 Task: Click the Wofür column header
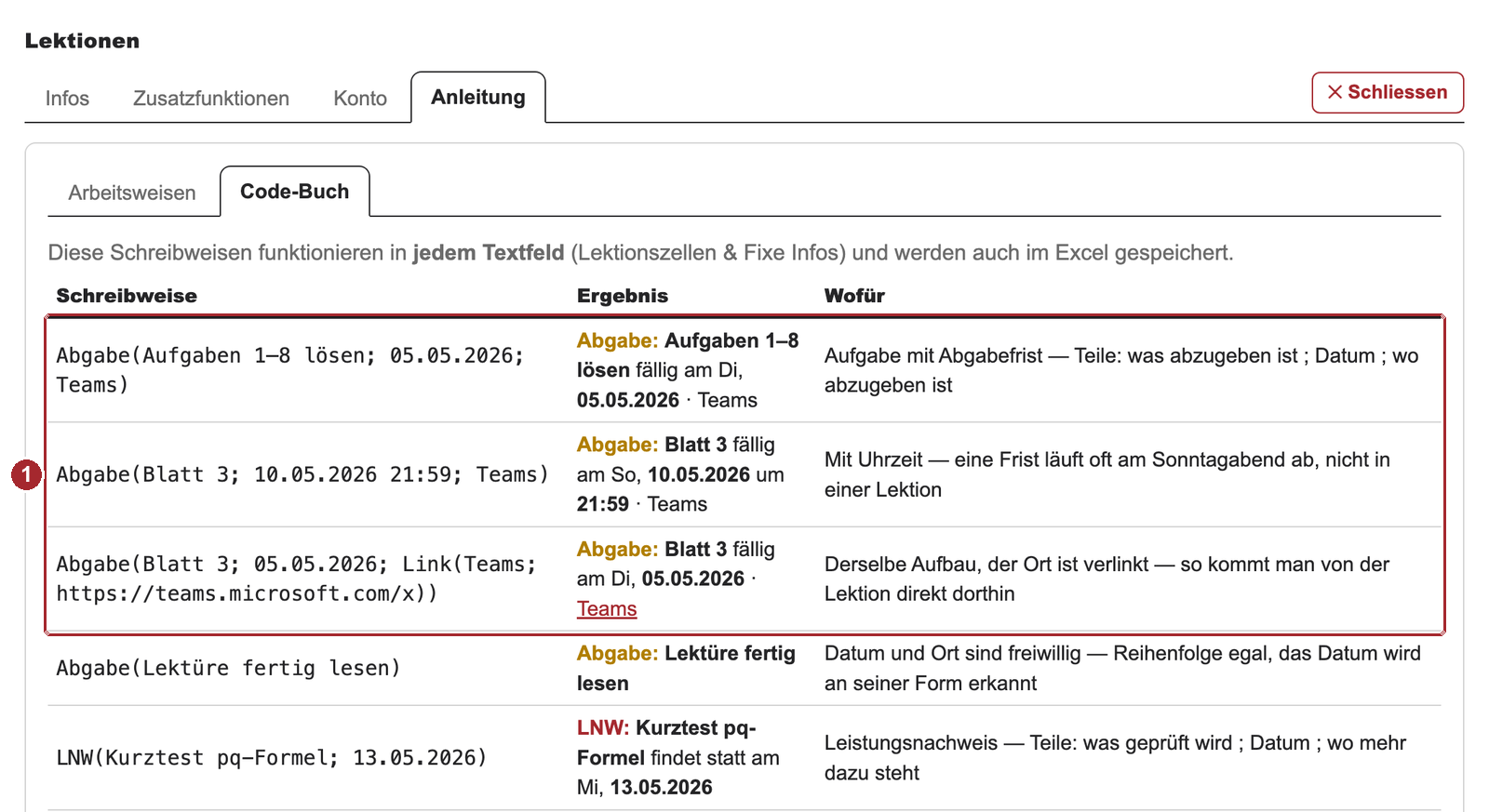[x=854, y=296]
